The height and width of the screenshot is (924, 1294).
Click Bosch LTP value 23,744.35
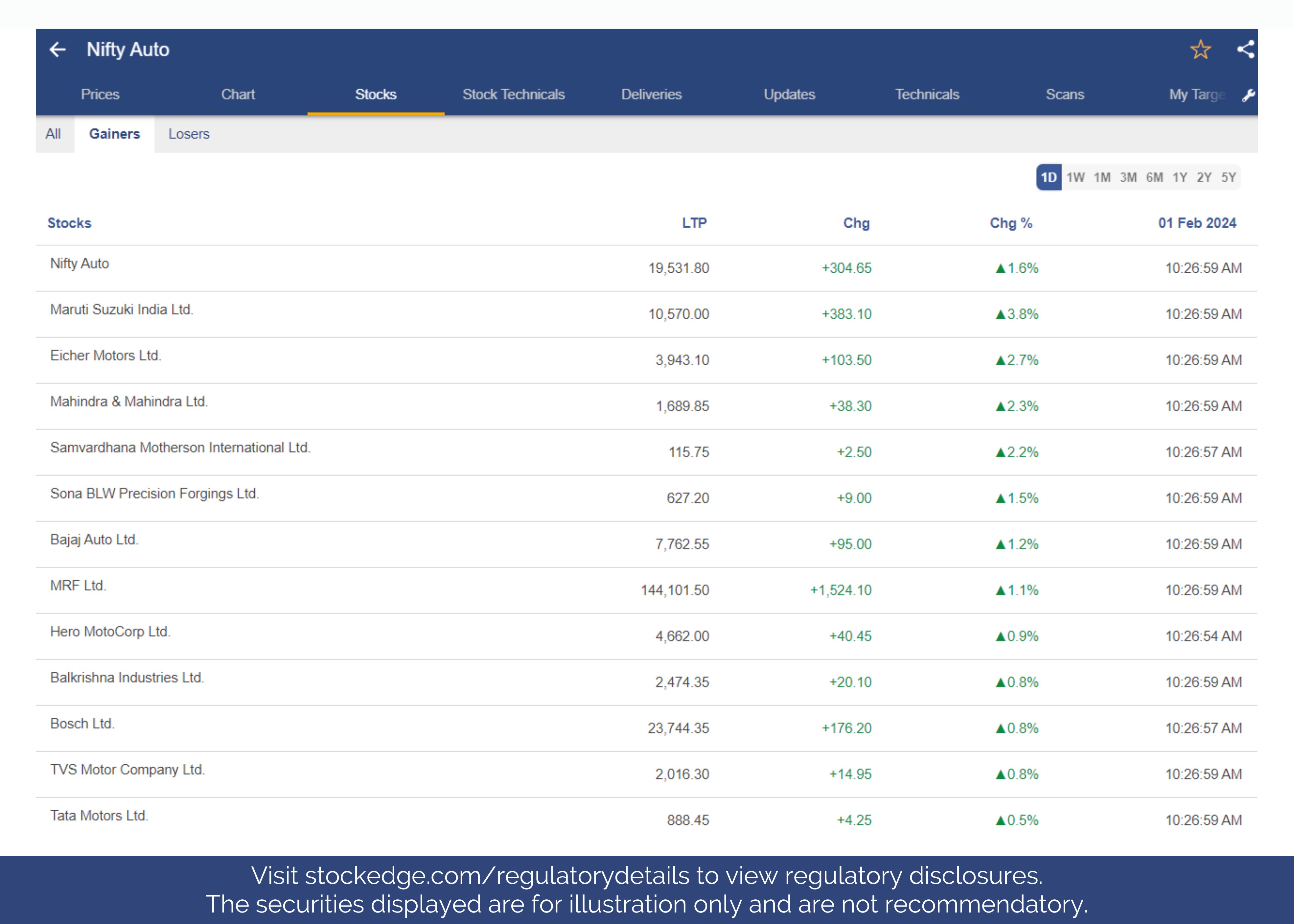tap(678, 729)
